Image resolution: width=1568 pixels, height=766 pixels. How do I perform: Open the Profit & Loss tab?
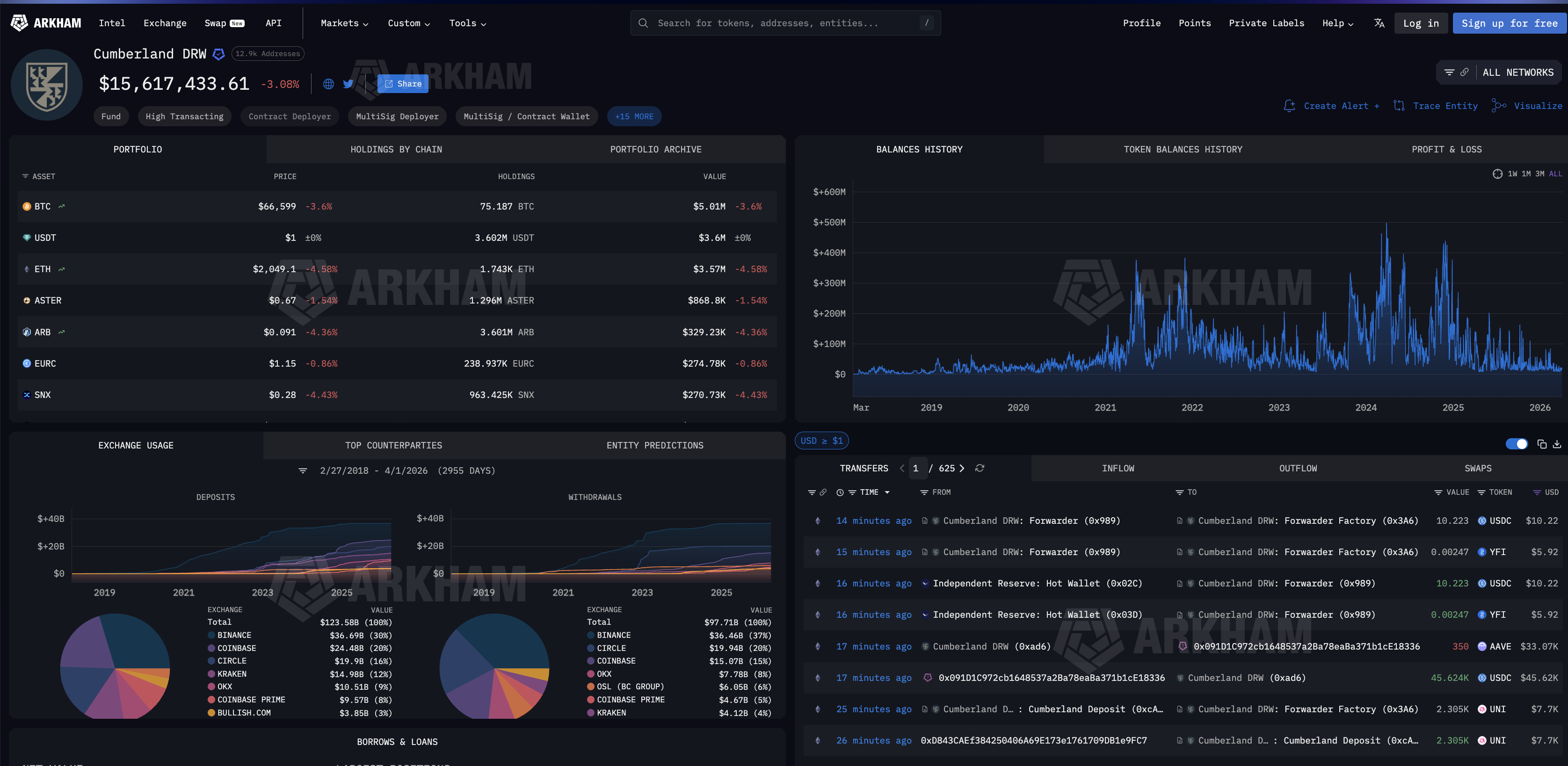pos(1446,149)
